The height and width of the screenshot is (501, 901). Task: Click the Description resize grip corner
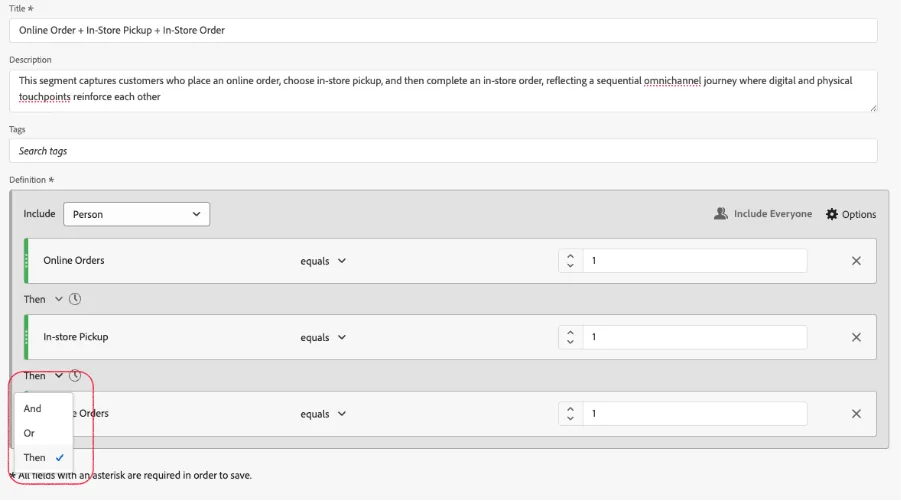pyautogui.click(x=873, y=108)
